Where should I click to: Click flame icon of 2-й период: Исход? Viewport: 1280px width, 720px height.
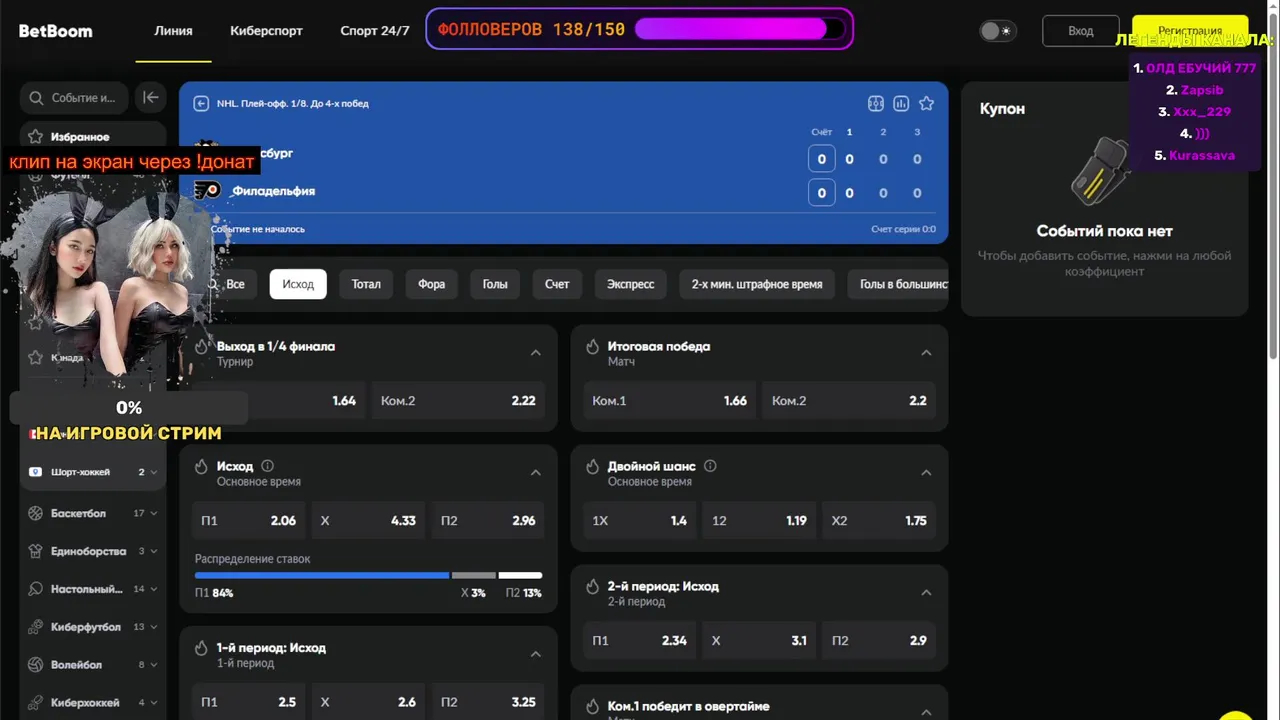592,587
